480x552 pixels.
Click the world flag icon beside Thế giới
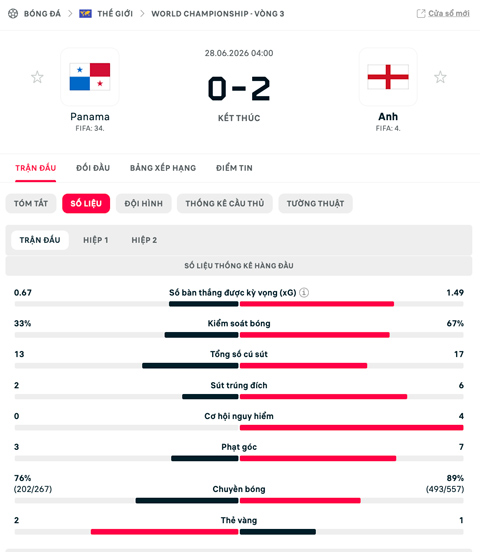pos(85,14)
